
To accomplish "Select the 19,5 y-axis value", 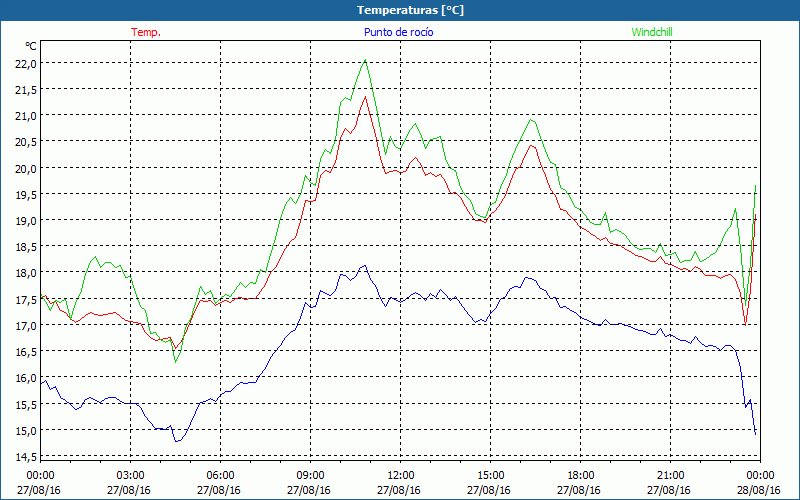I will point(26,194).
